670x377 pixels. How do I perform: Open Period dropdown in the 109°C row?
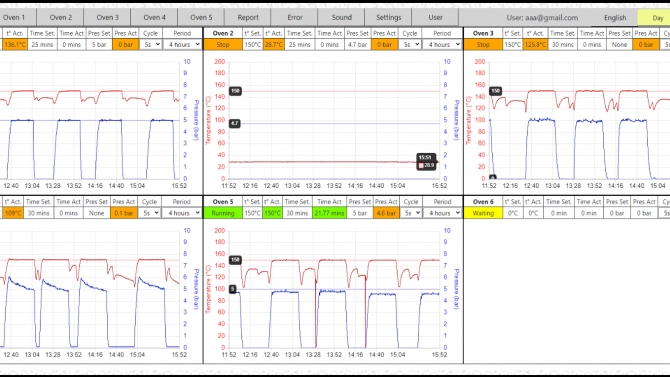182,213
